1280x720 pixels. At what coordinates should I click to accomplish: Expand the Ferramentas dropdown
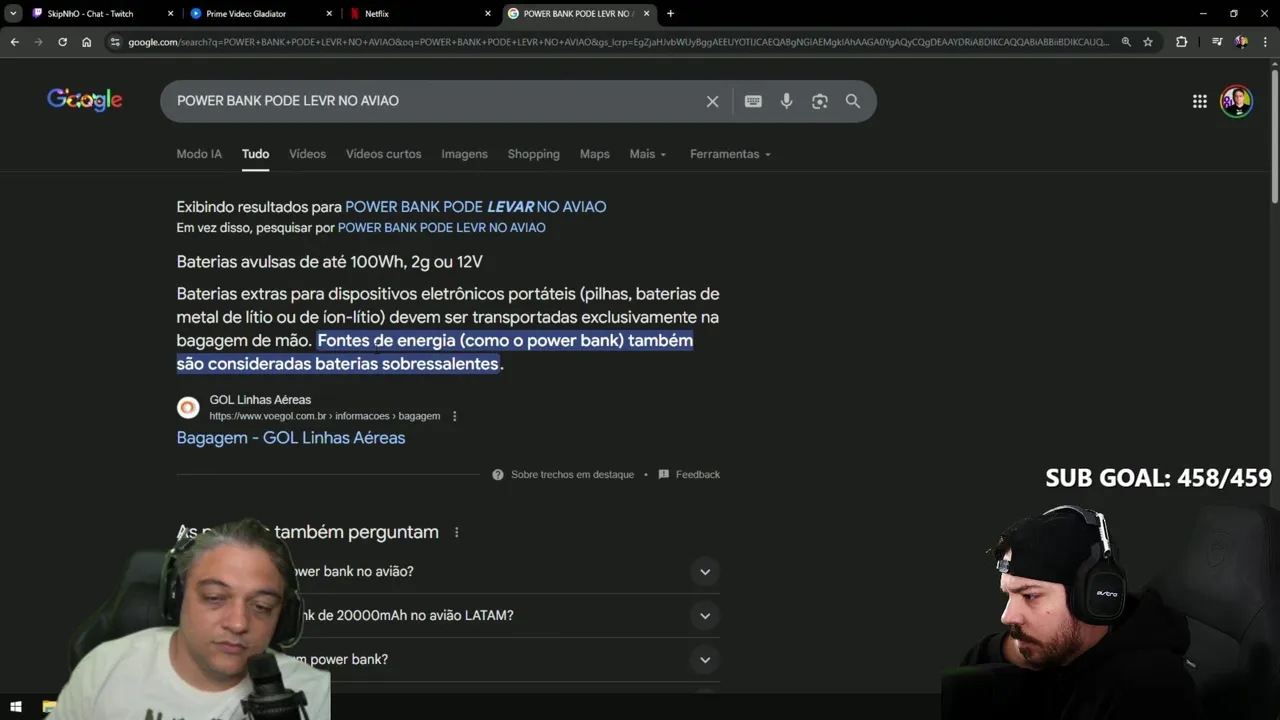(x=730, y=154)
